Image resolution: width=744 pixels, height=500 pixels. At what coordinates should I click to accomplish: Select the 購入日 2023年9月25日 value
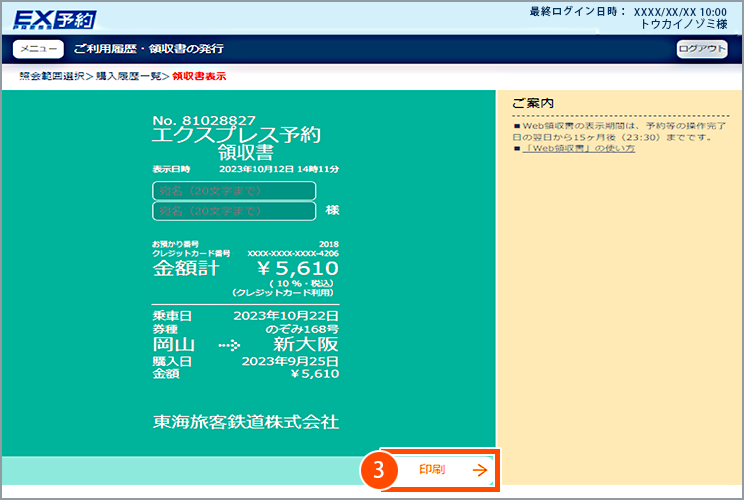click(x=290, y=361)
